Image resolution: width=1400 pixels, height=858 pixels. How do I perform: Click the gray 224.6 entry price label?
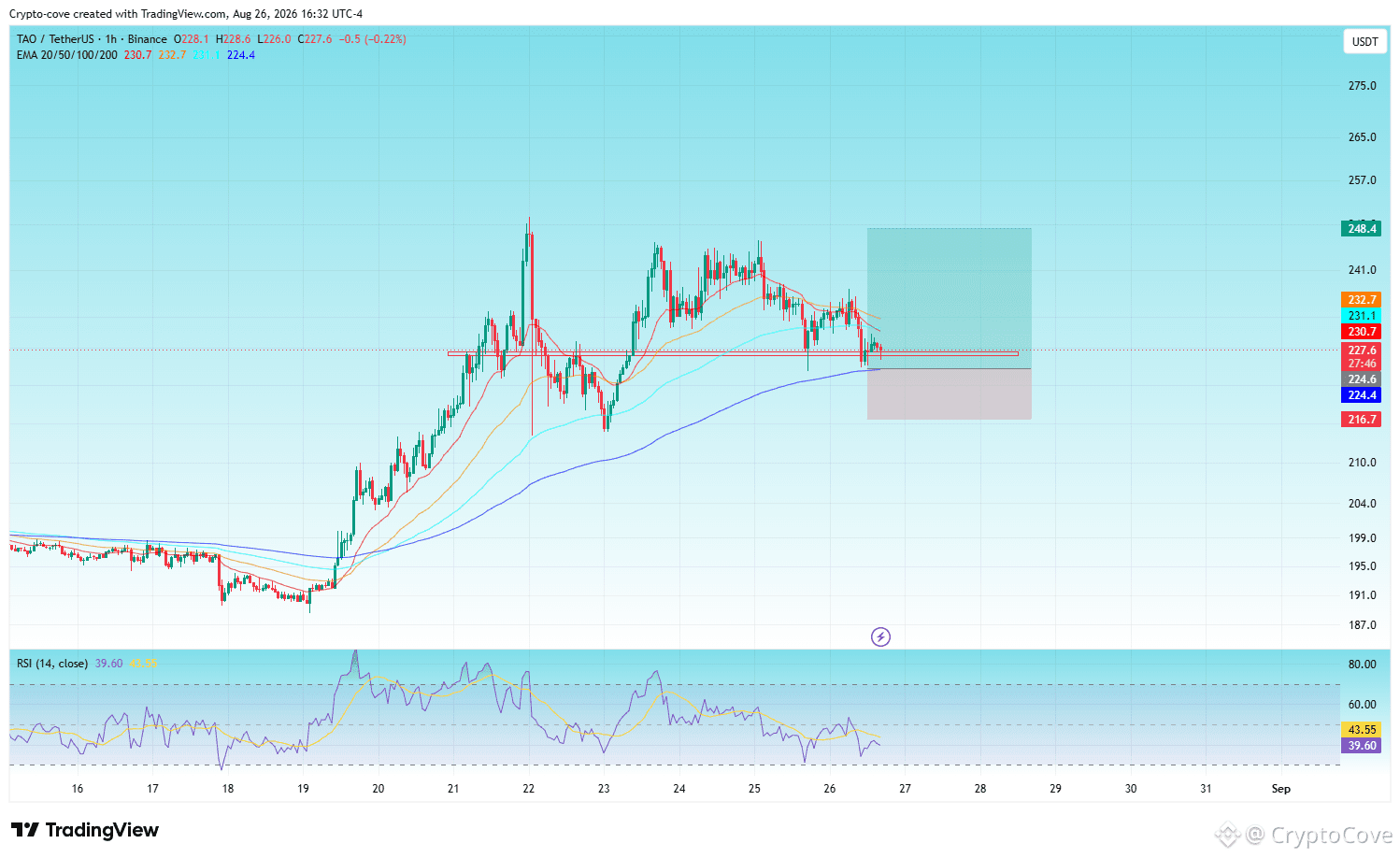click(1362, 379)
